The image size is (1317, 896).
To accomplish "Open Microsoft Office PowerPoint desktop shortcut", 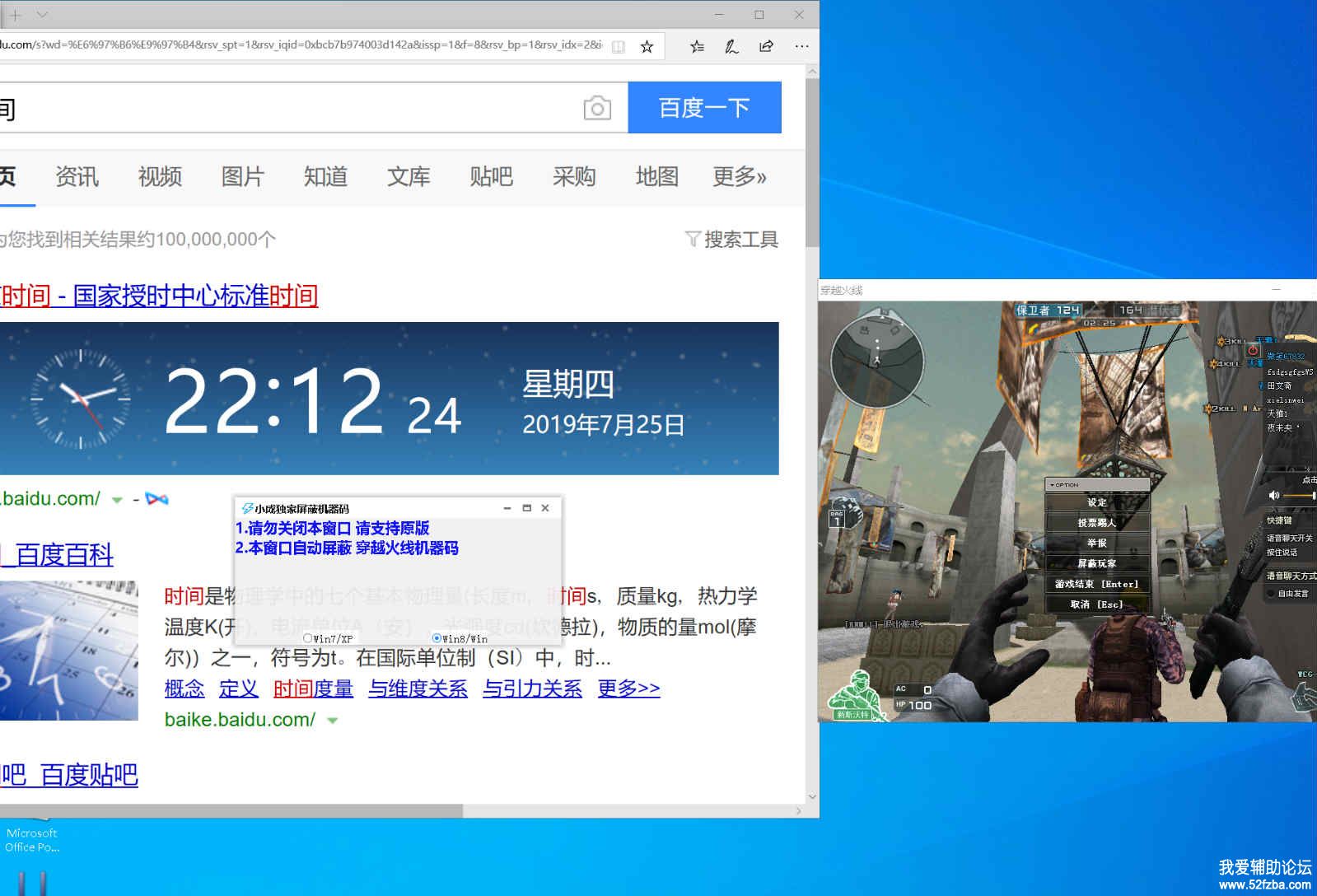I will pos(31,833).
